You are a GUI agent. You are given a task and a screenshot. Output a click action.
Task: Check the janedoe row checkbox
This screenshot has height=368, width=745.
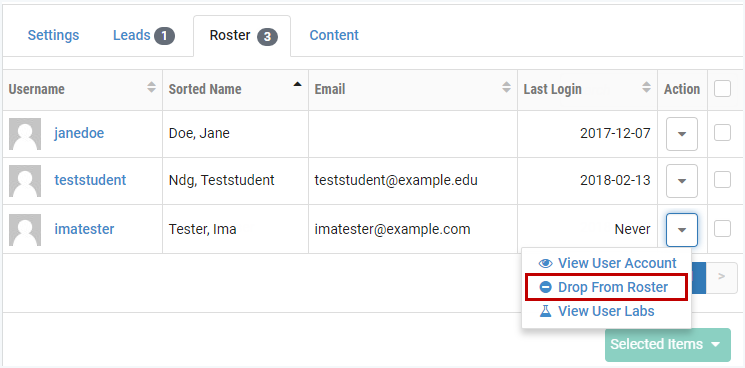(x=722, y=133)
